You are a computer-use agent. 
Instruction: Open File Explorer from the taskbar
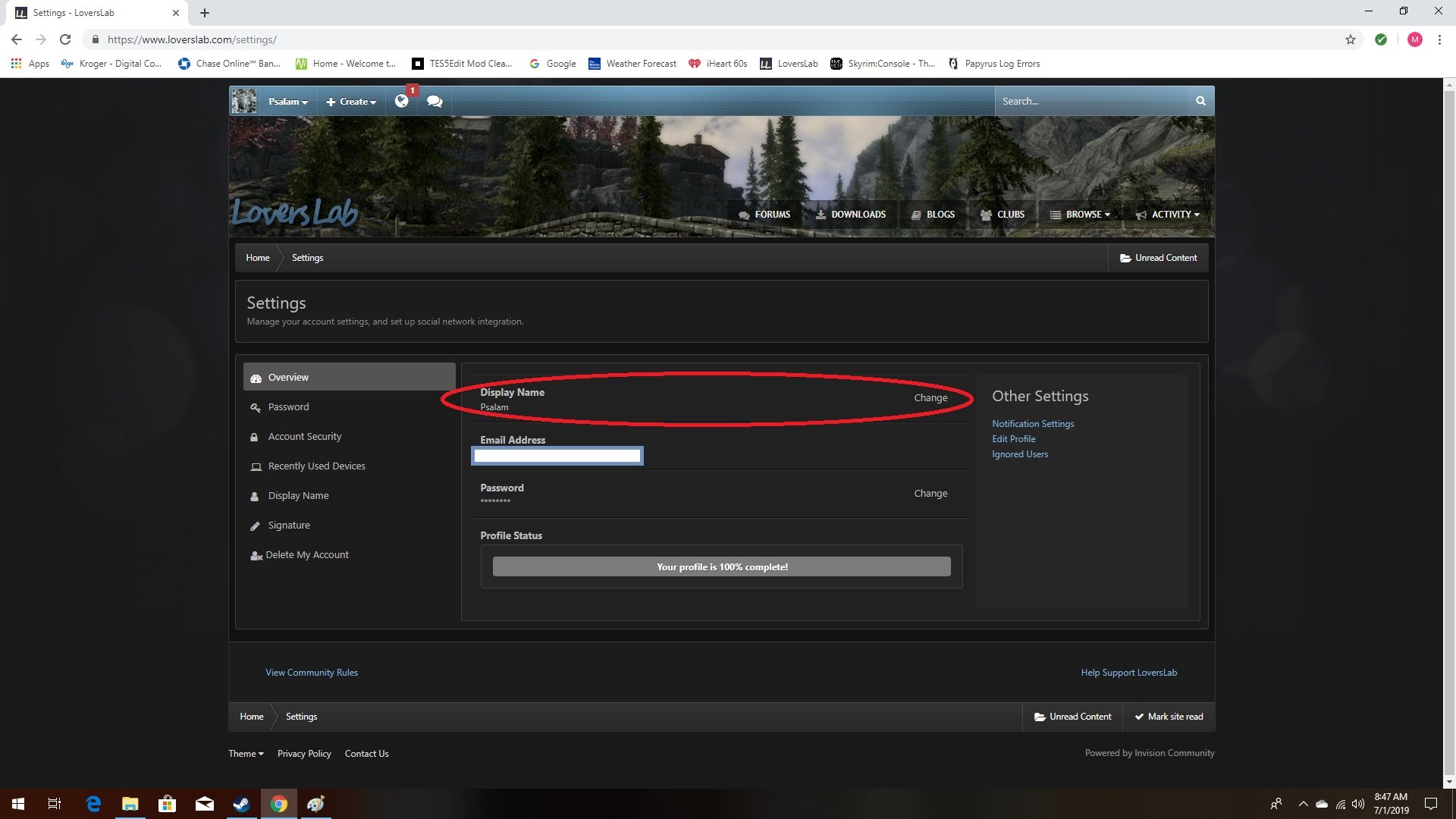click(x=130, y=804)
